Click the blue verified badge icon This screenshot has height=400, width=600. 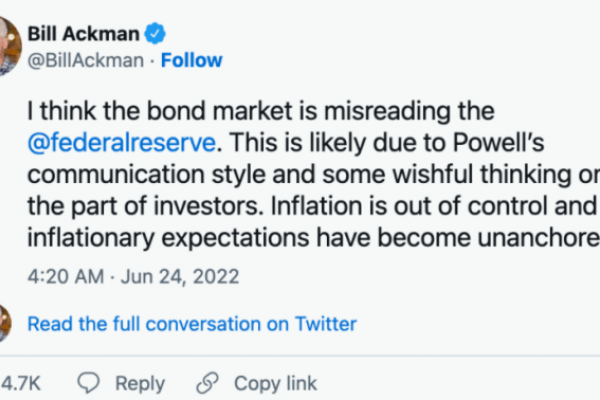click(155, 35)
